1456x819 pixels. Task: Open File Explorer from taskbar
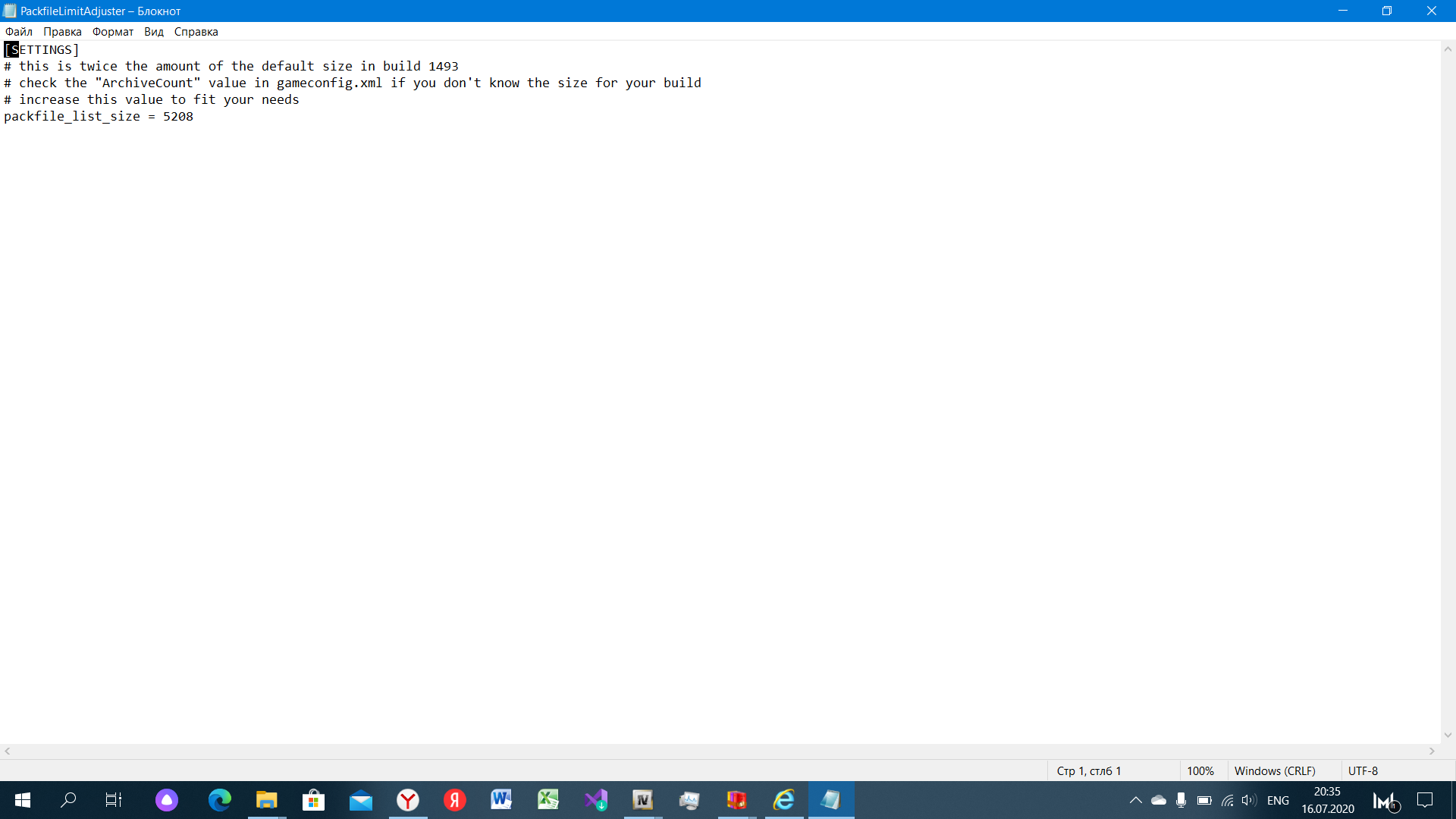pos(266,800)
